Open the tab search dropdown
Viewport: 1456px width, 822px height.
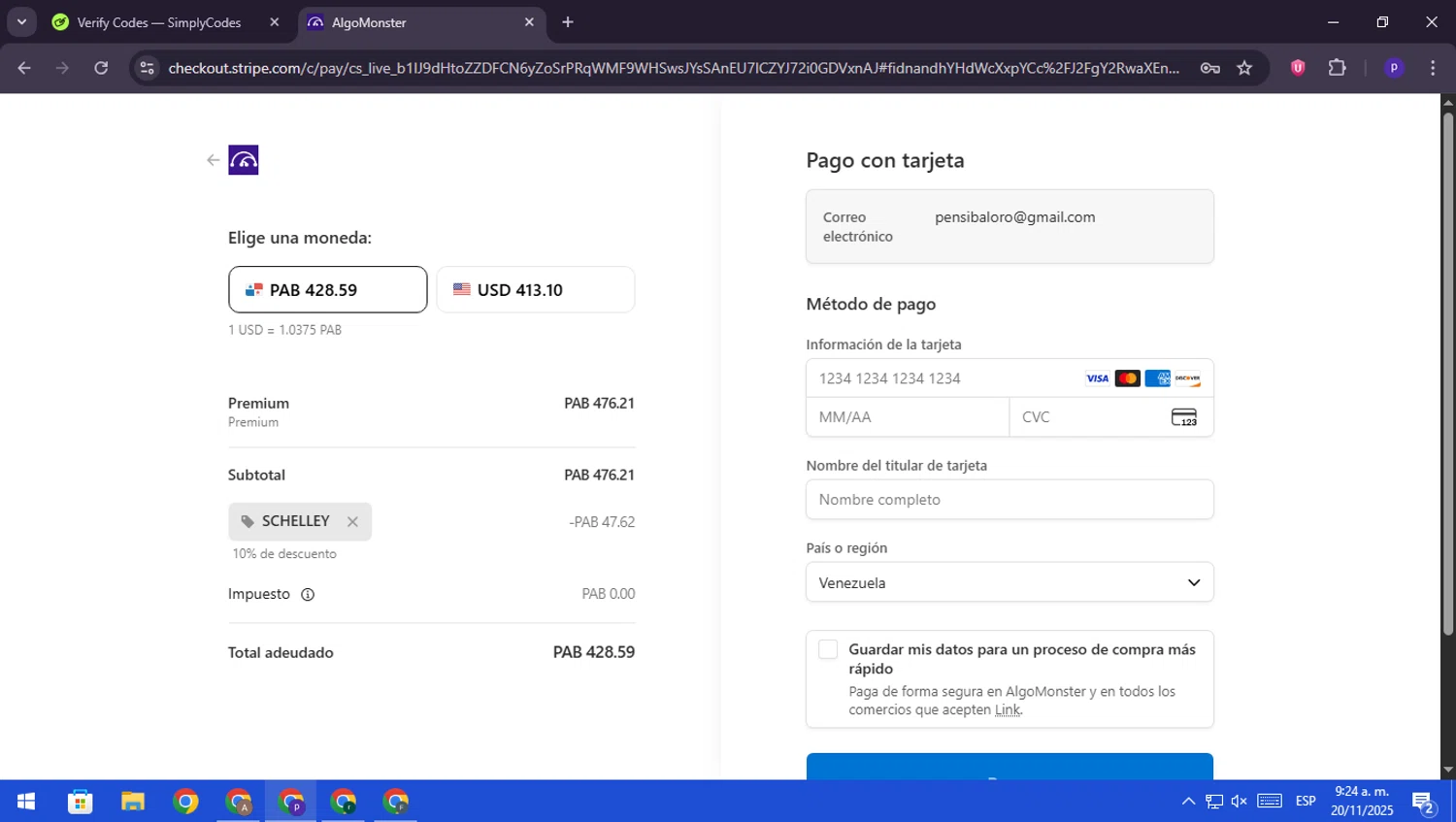click(21, 22)
